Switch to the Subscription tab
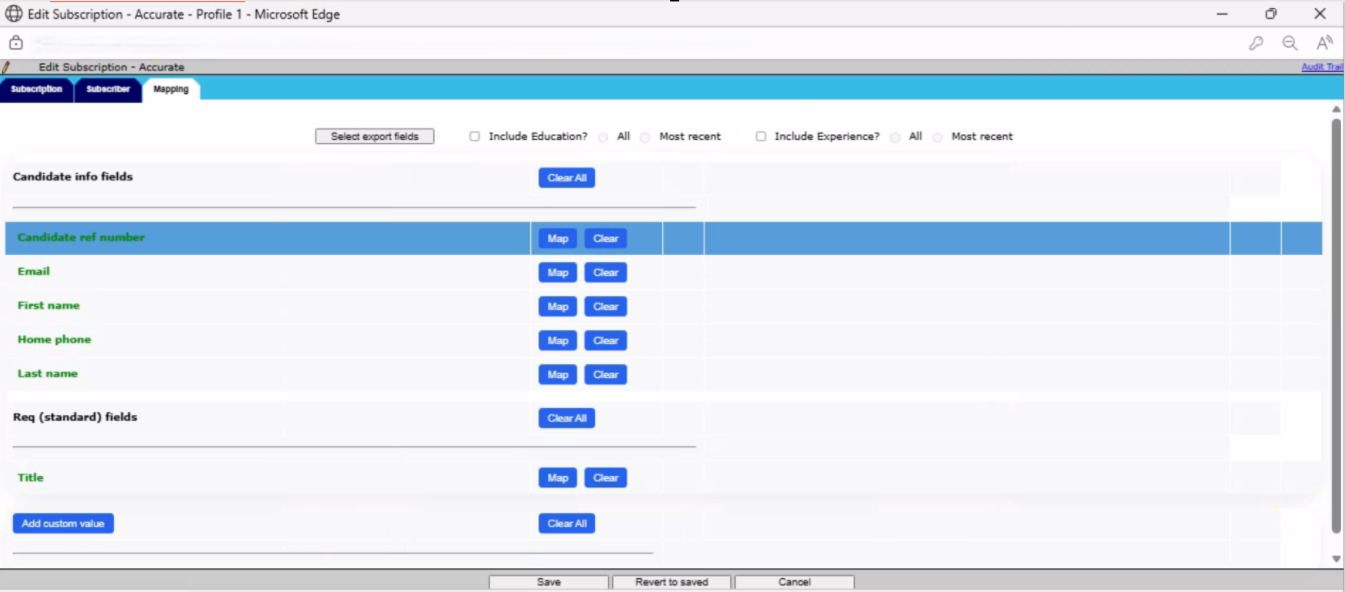Screen dimensions: 1345x592 click(x=37, y=89)
